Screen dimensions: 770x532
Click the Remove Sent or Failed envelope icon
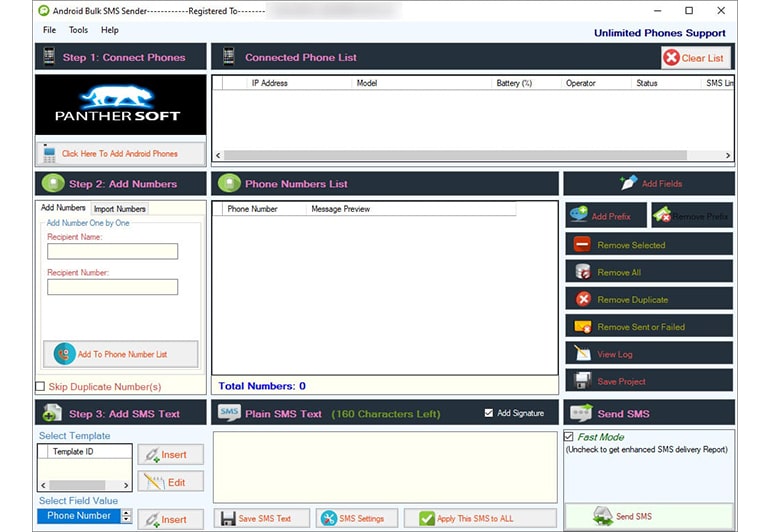click(582, 326)
